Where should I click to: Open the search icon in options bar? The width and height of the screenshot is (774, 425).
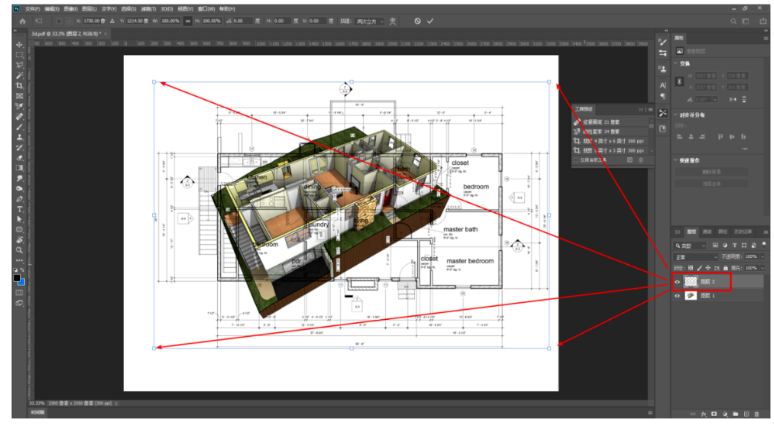click(734, 21)
